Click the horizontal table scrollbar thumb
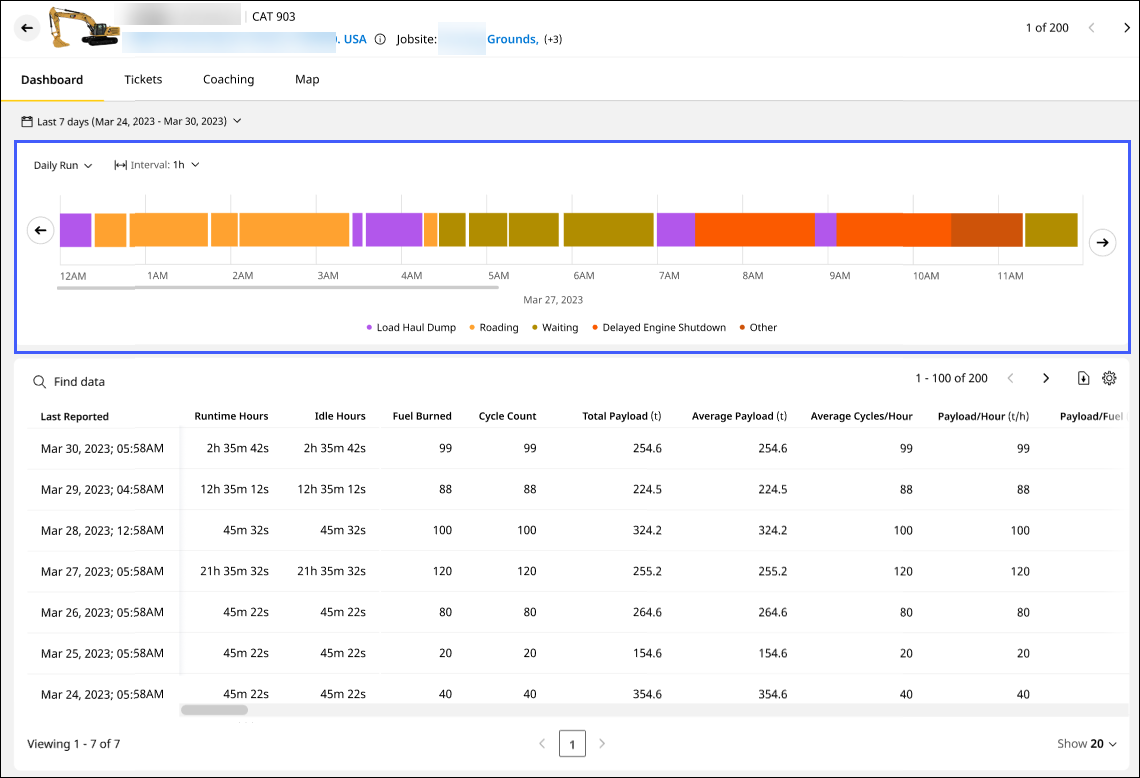The image size is (1140, 778). 214,710
